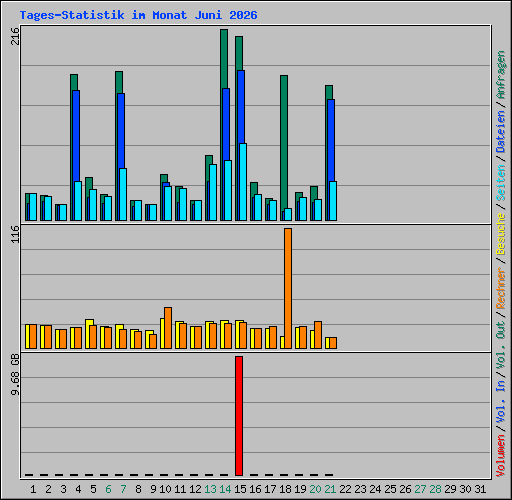Click day label '20' on the x-axis
The width and height of the screenshot is (512, 500).
(315, 489)
